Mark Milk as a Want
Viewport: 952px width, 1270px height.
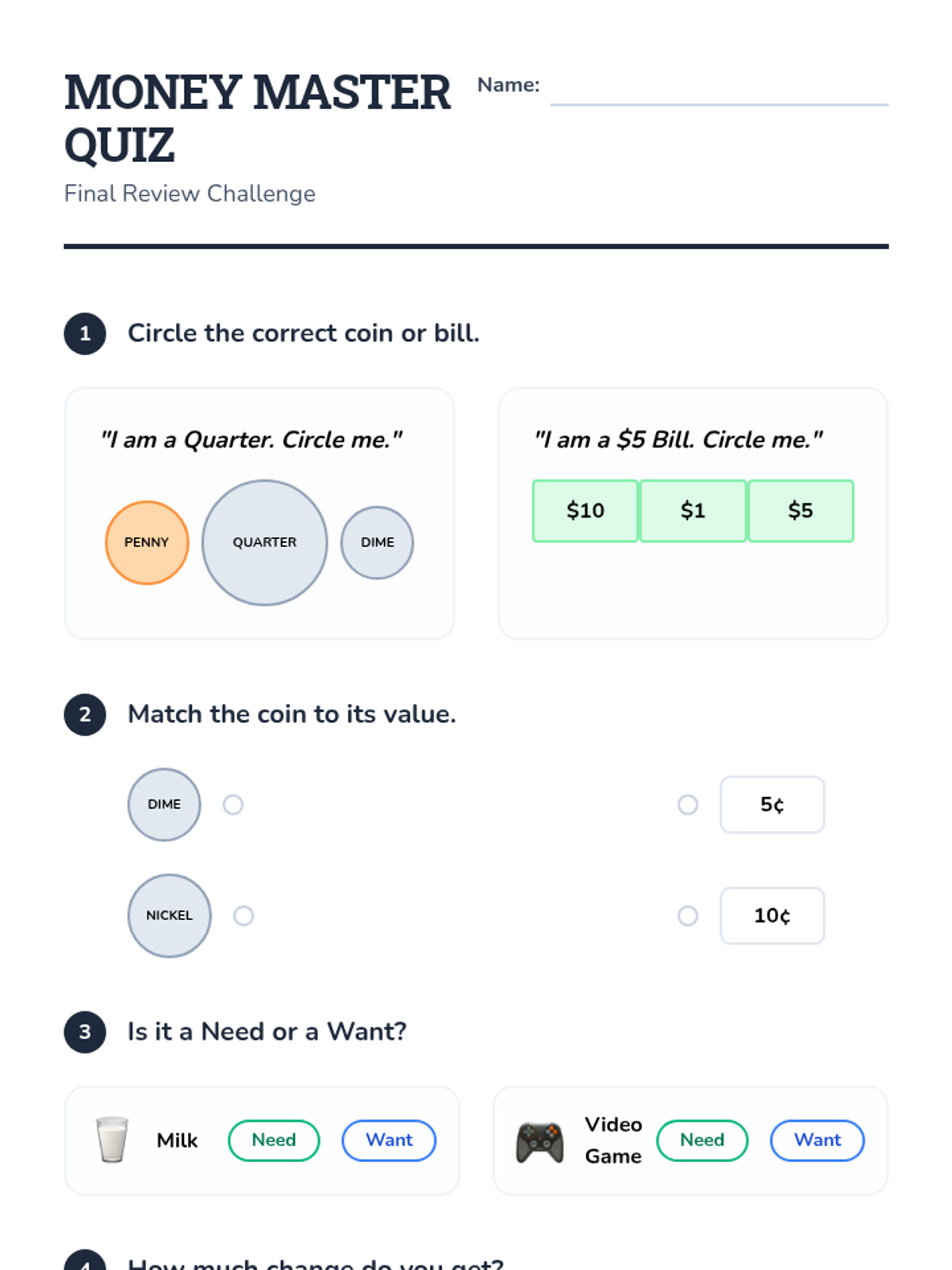coord(389,1141)
